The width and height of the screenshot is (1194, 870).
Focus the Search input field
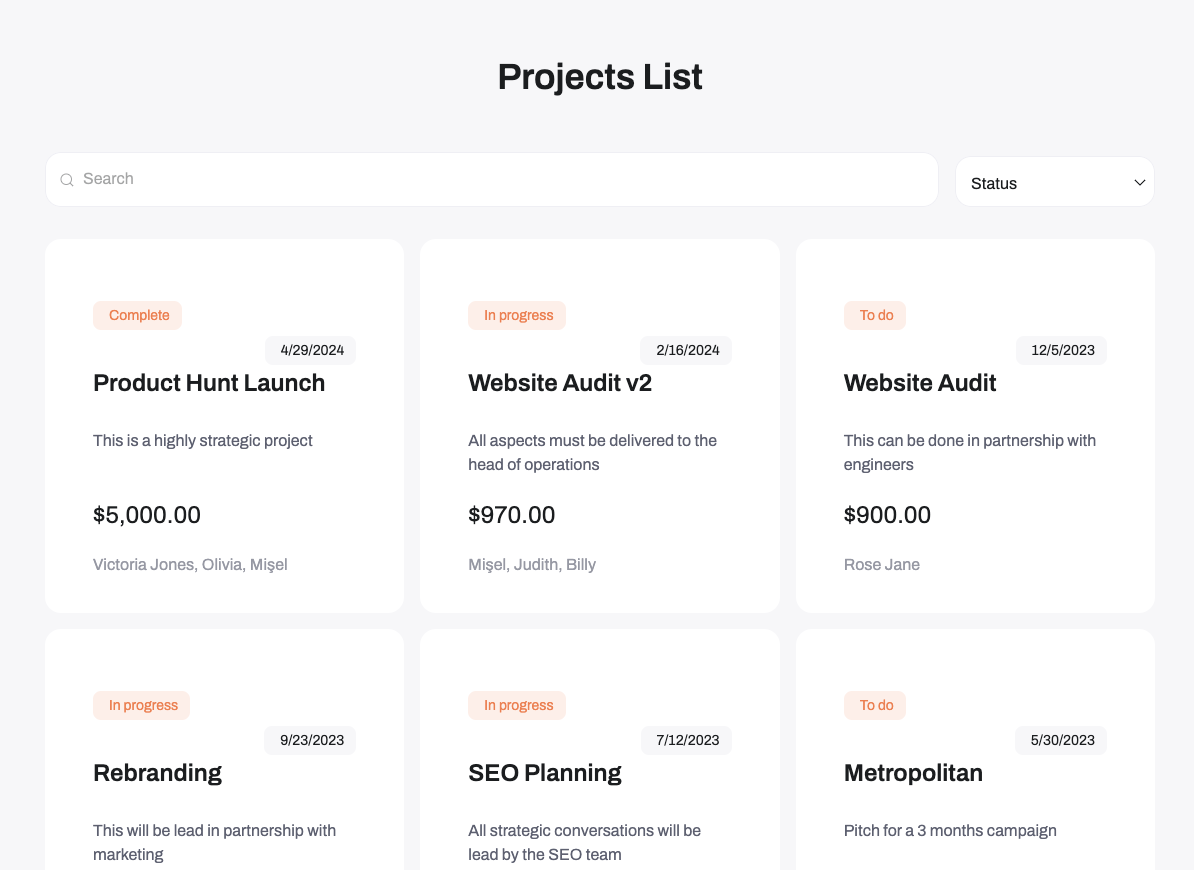[492, 179]
